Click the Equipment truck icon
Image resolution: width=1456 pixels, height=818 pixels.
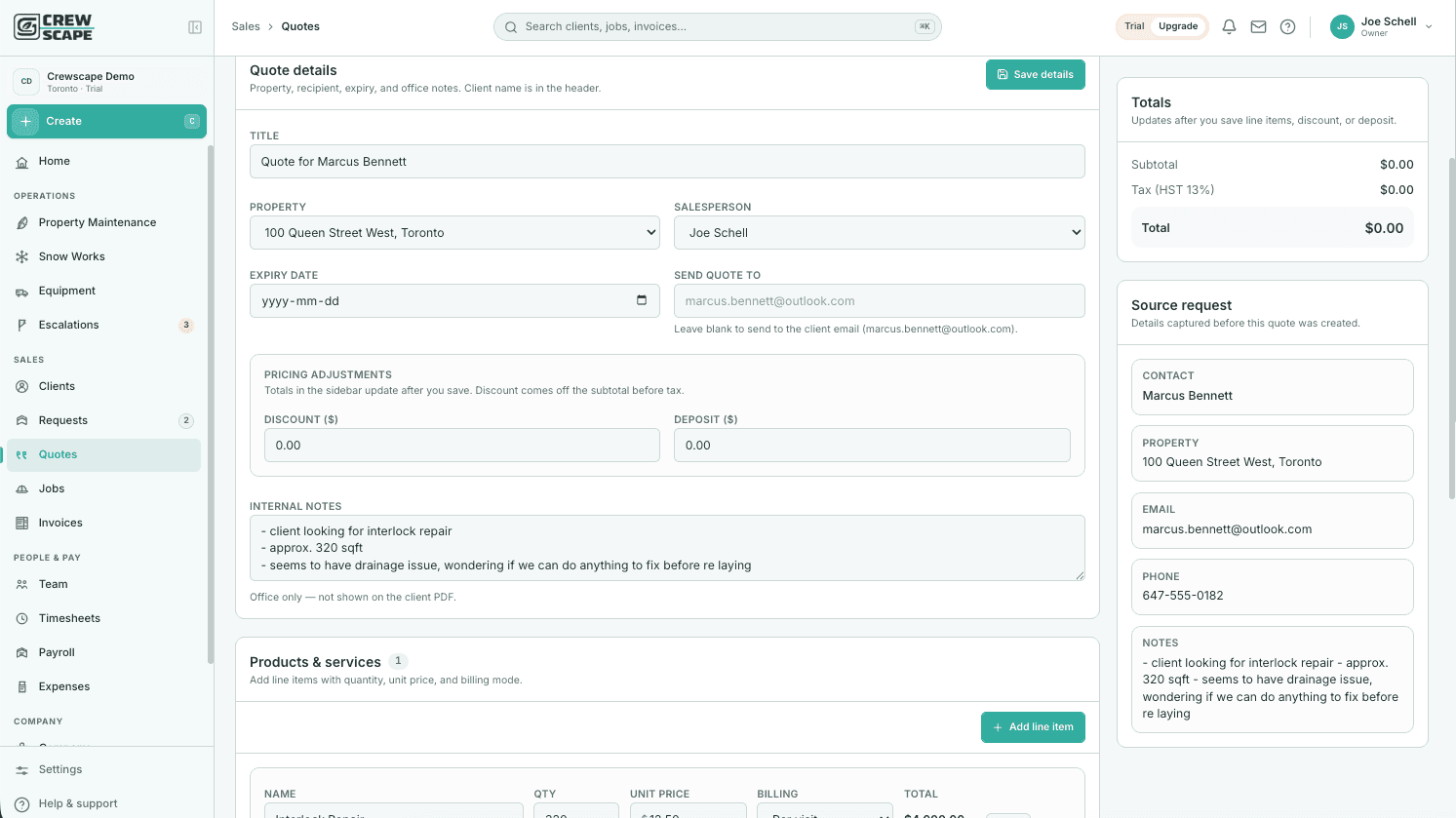point(22,292)
